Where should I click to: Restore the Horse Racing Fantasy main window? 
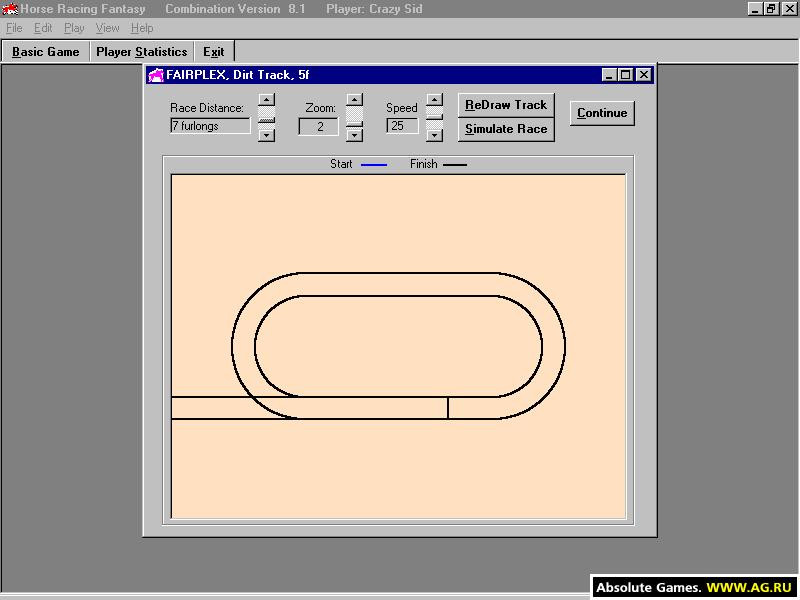771,9
